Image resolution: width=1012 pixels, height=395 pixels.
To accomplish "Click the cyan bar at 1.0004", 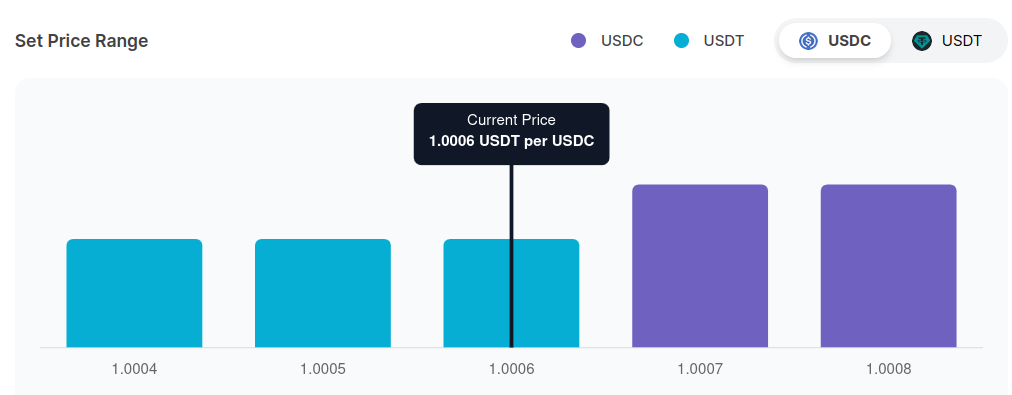I will click(x=134, y=293).
